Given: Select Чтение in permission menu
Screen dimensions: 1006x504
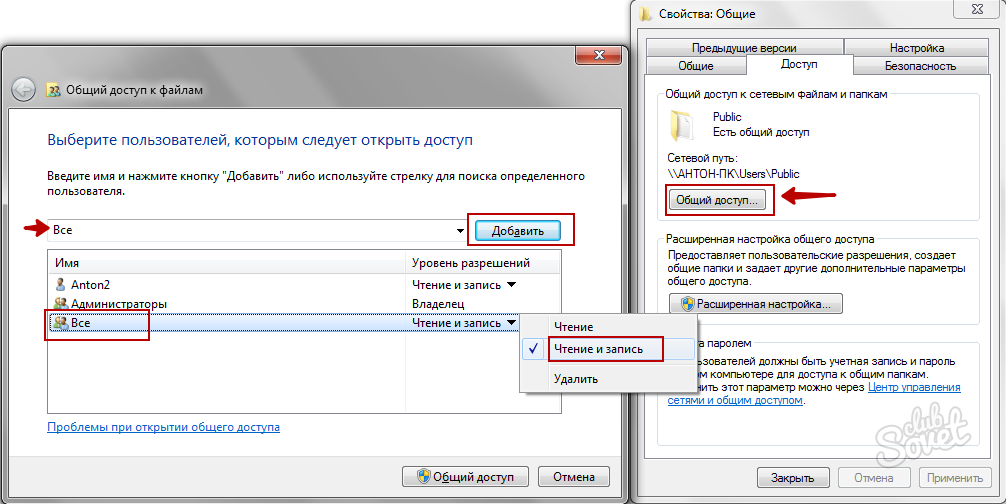Looking at the screenshot, I should (x=572, y=327).
